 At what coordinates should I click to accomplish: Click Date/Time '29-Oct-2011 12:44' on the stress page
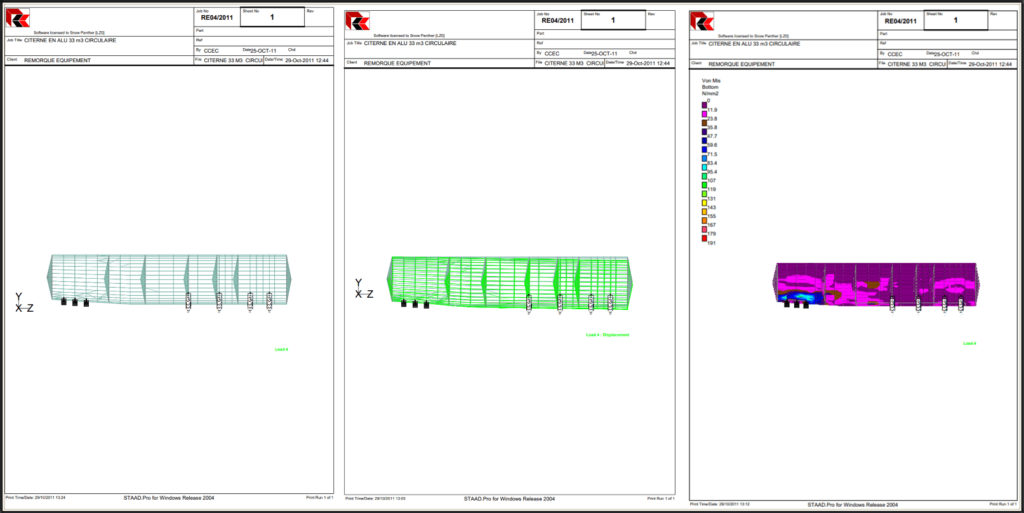pos(990,65)
